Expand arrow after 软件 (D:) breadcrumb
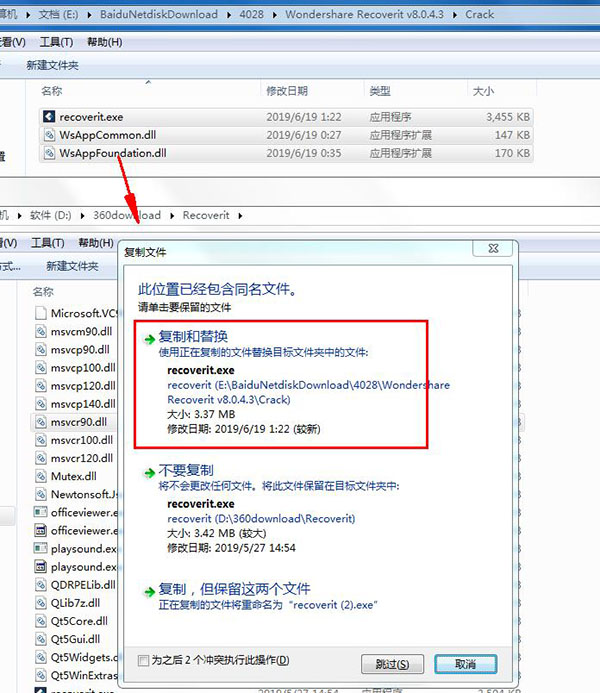Viewport: 600px width, 693px height. pos(82,216)
